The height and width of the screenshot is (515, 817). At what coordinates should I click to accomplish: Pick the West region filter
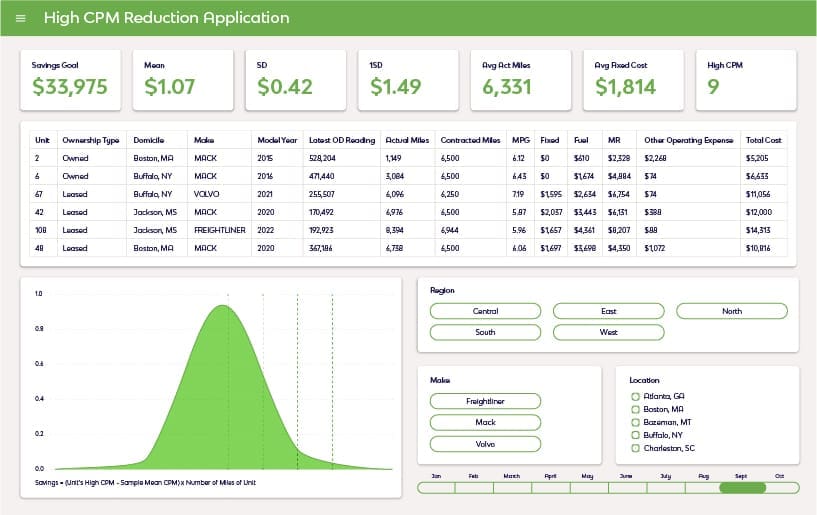tap(609, 333)
